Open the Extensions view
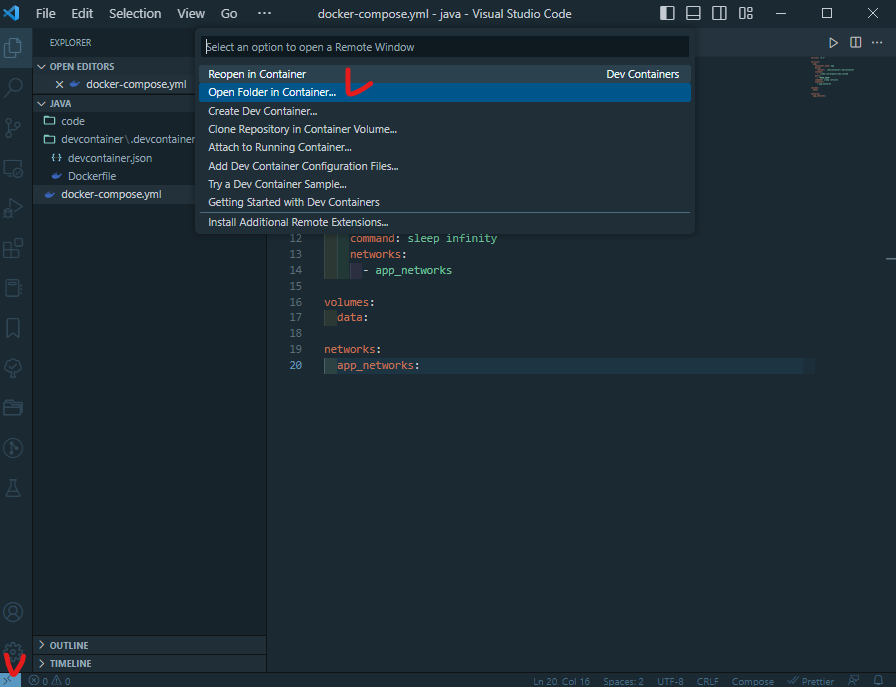Screen dimensions: 896x687 (13, 248)
